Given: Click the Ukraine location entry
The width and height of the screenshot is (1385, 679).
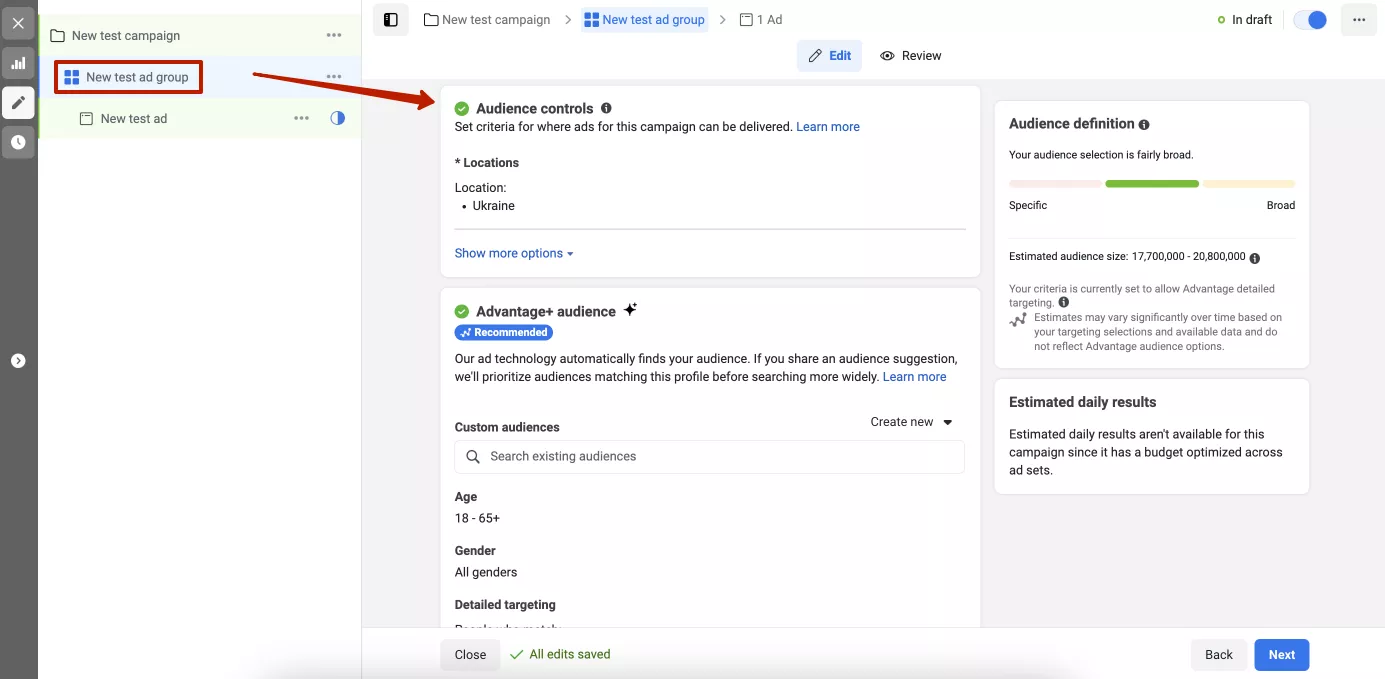Looking at the screenshot, I should (x=494, y=206).
